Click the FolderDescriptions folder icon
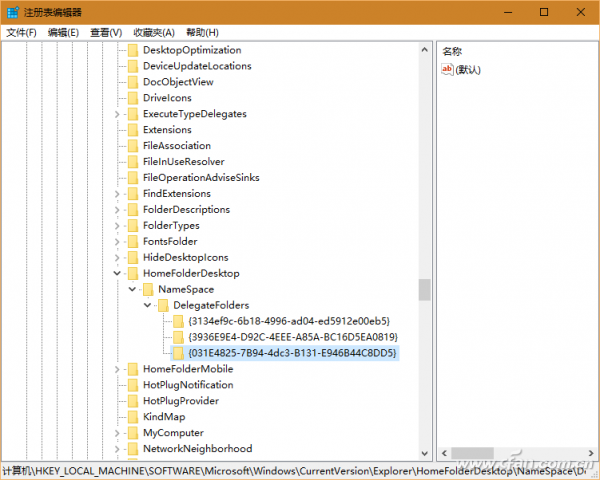 click(x=133, y=210)
